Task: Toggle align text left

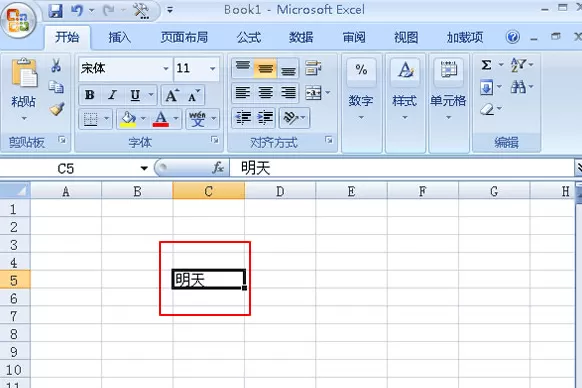Action: 243,93
